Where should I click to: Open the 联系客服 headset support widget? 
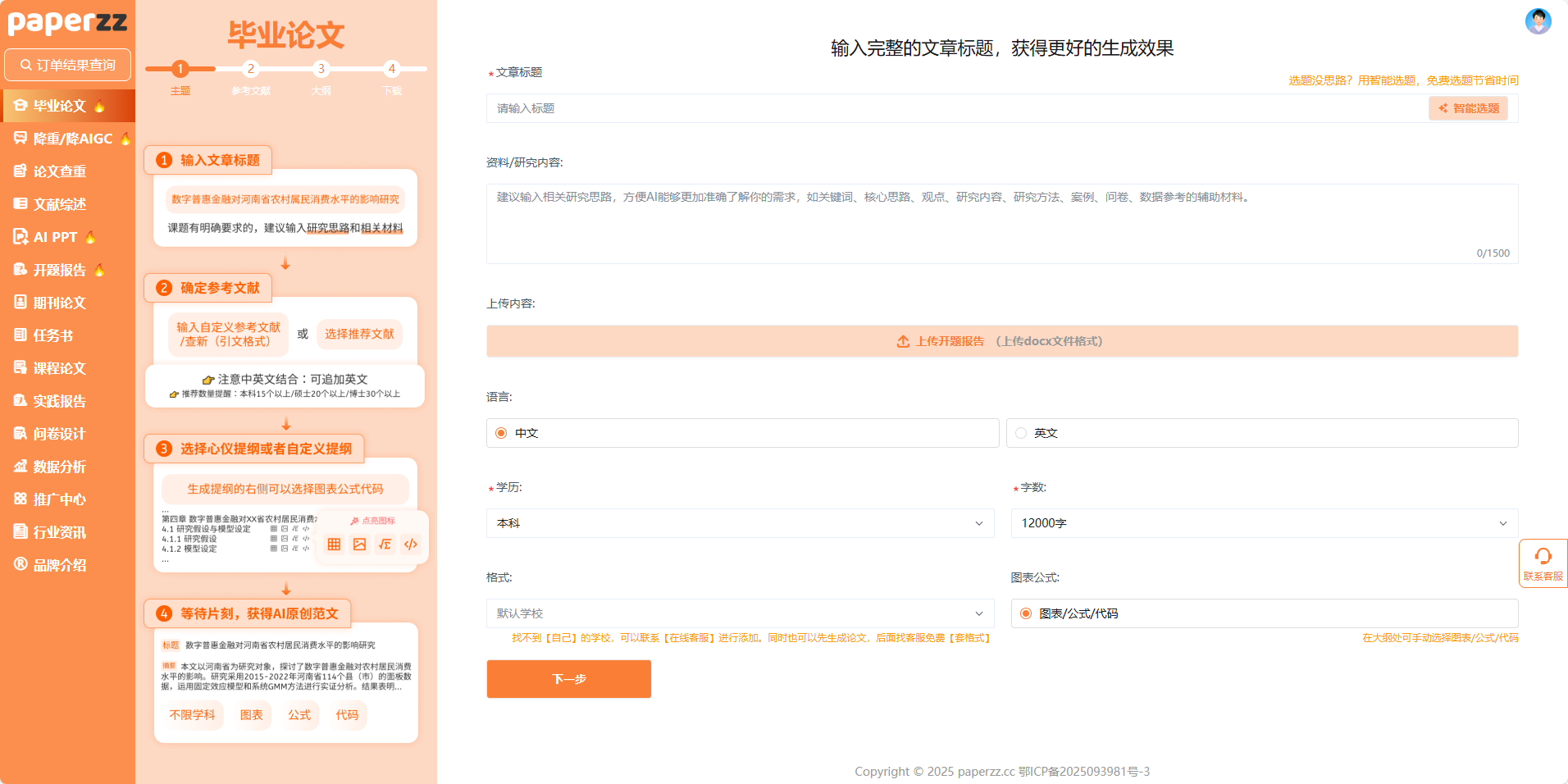click(x=1543, y=563)
